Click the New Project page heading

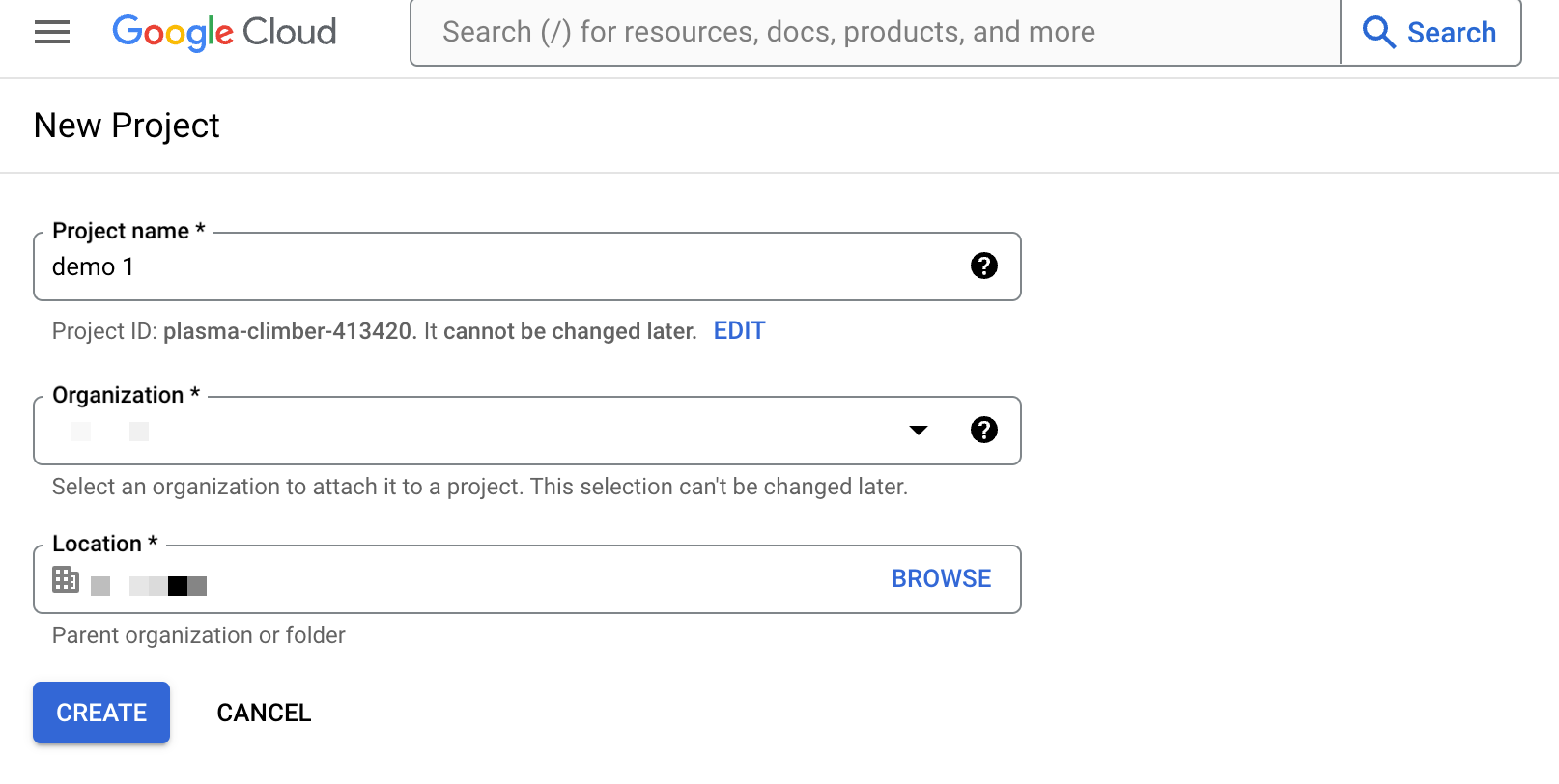[127, 126]
